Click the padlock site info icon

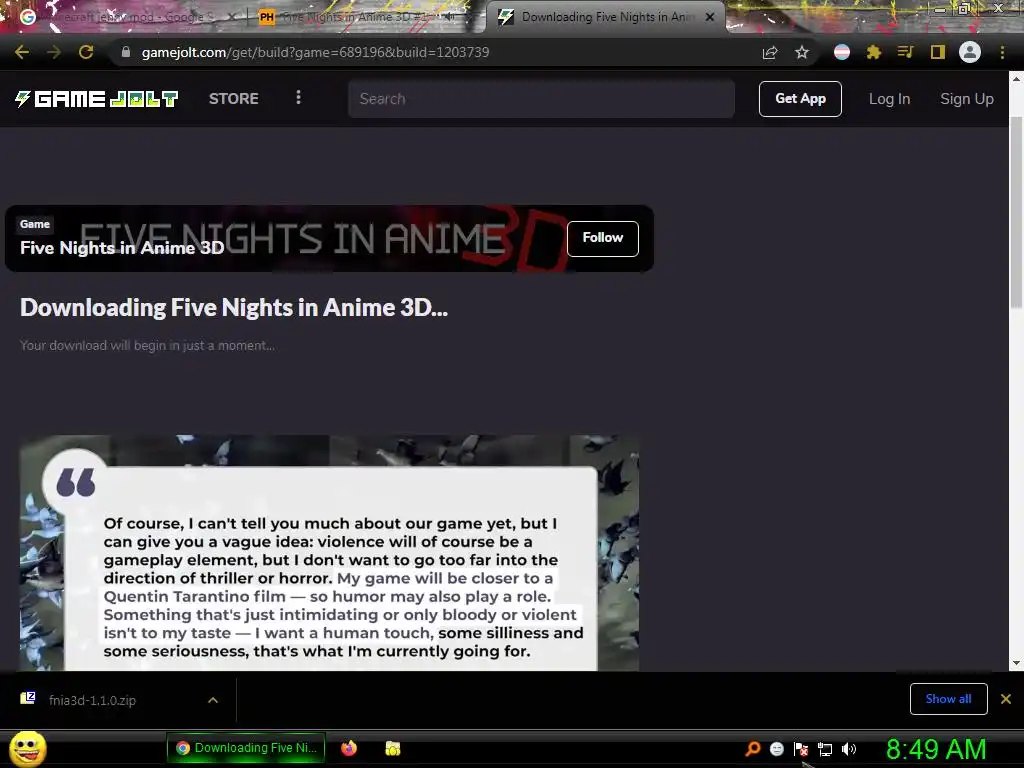pos(126,52)
